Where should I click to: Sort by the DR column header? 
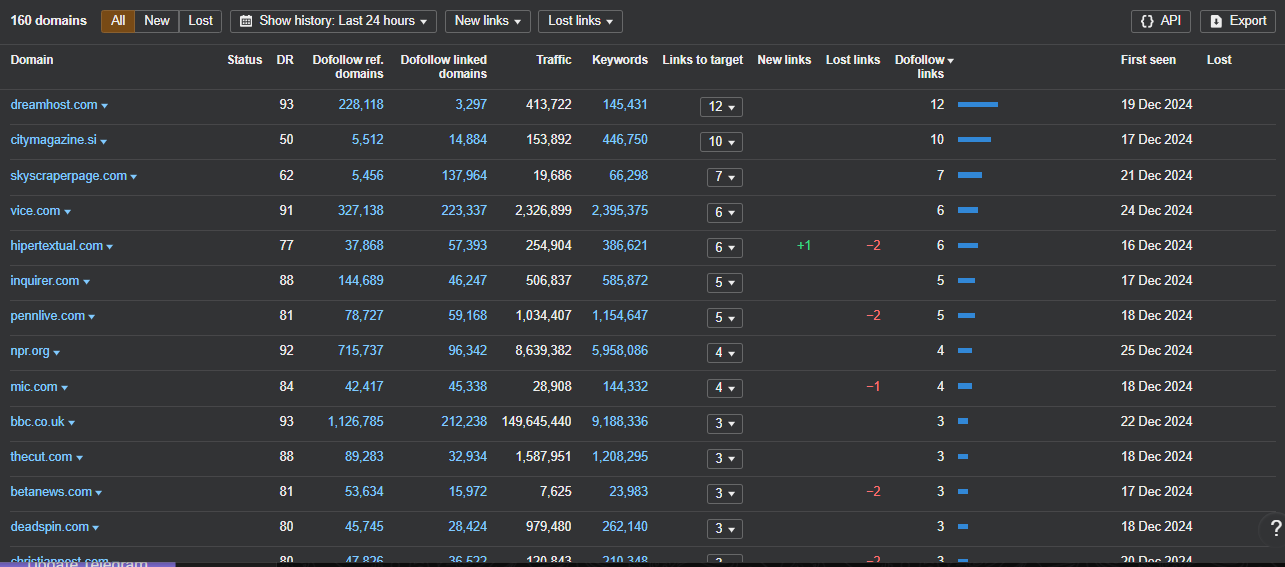coord(285,60)
